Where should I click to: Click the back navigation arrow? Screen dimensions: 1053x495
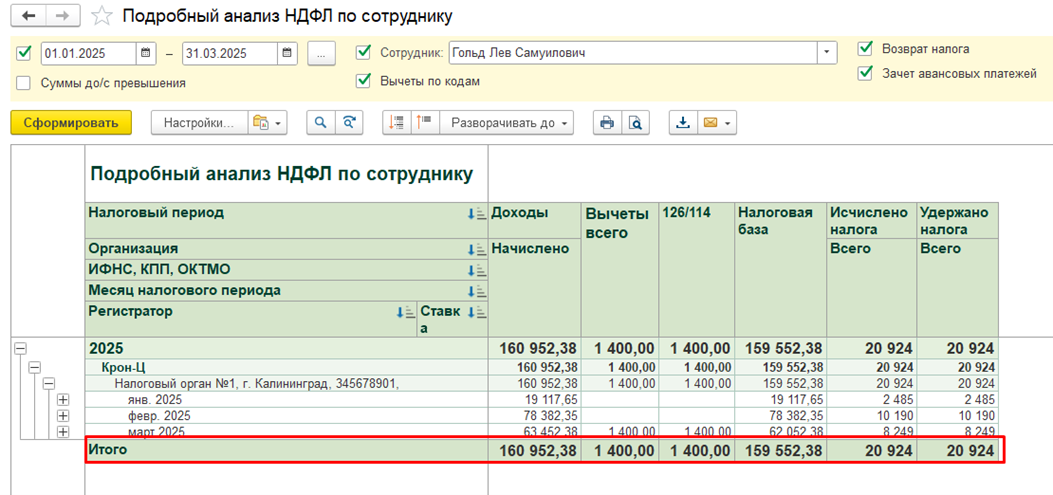[28, 16]
